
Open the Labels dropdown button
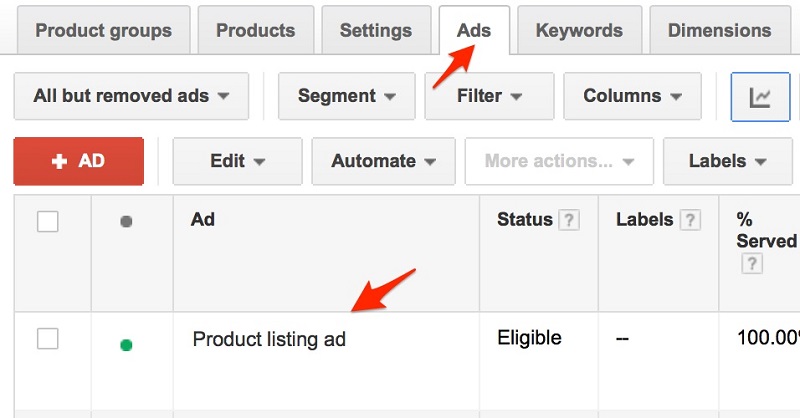tap(727, 161)
